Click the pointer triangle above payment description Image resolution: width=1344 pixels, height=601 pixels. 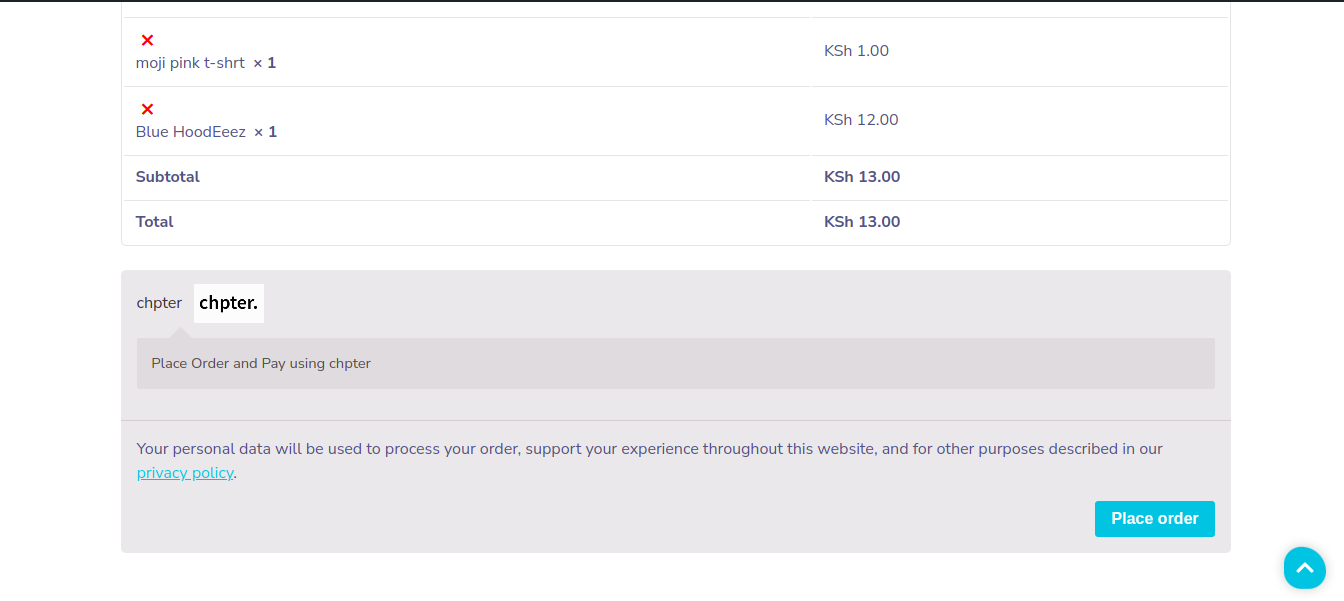[179, 332]
